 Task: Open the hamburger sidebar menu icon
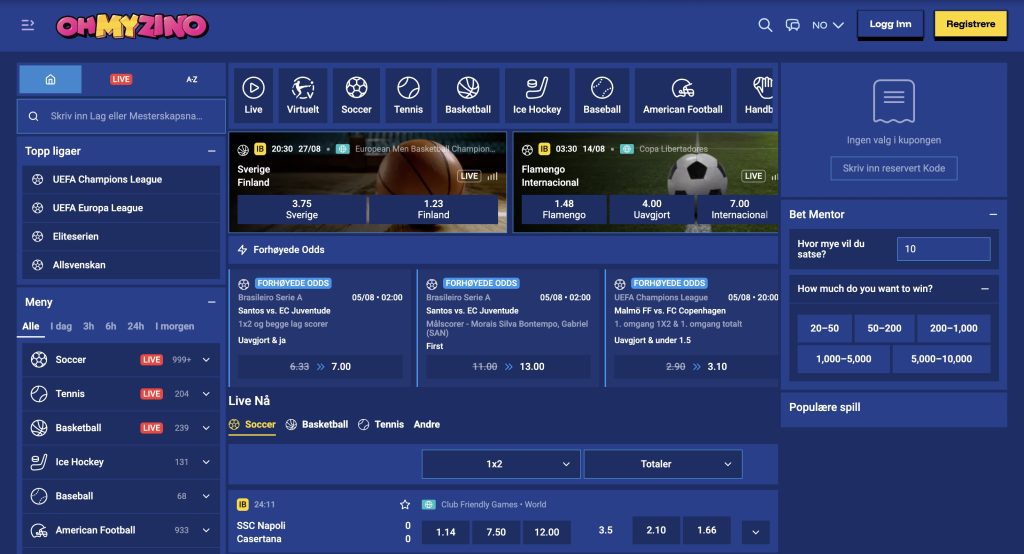(x=27, y=25)
